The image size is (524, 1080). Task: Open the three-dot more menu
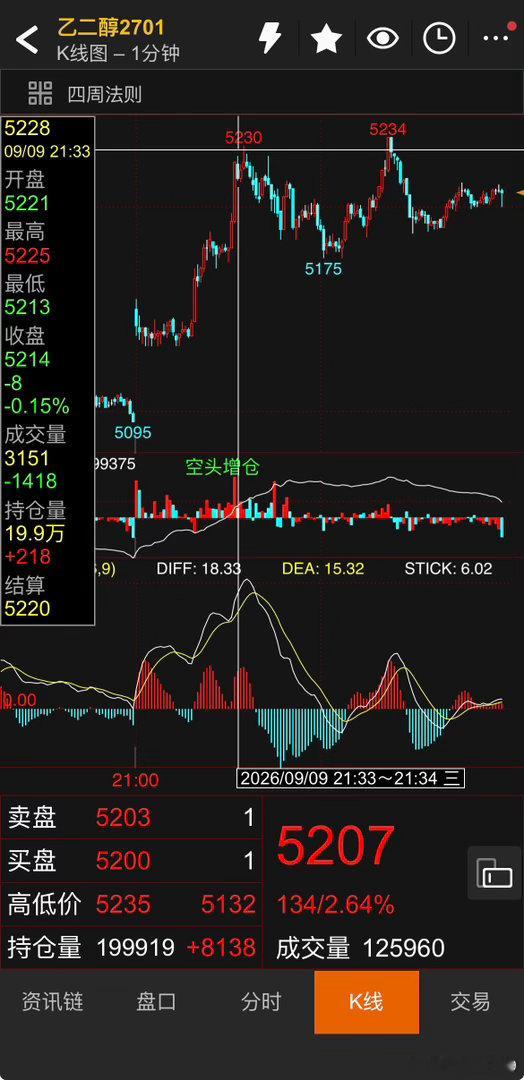pos(496,38)
